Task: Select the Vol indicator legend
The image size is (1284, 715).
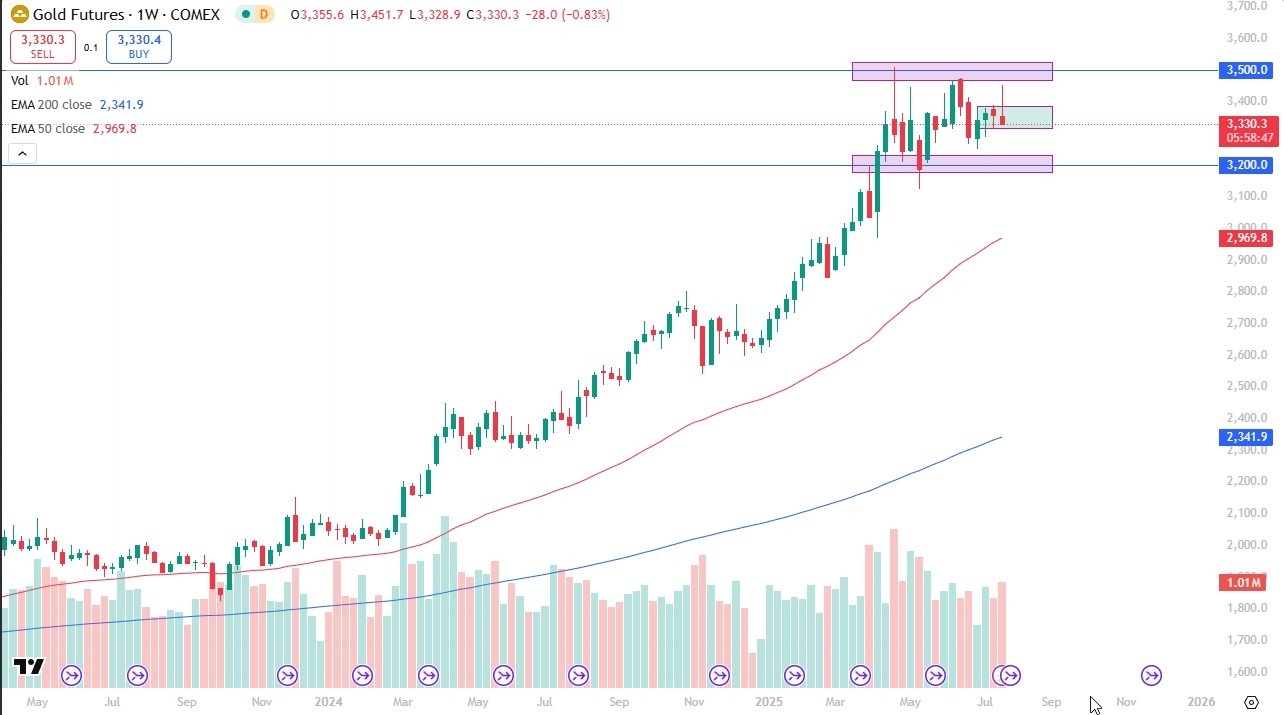Action: click(20, 80)
